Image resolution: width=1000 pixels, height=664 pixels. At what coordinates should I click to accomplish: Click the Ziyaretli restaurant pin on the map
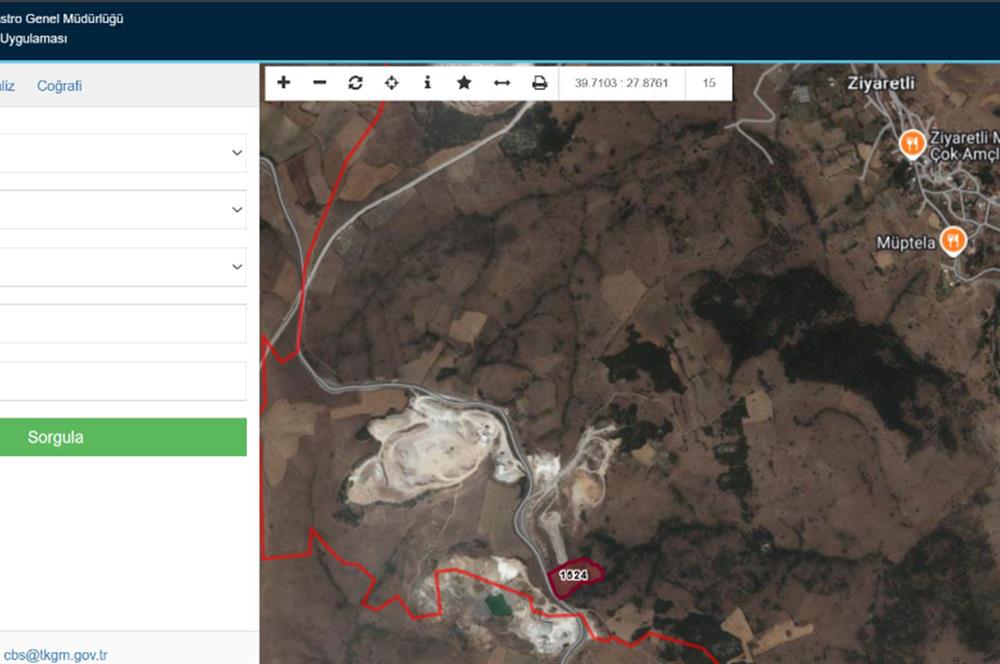tap(913, 144)
